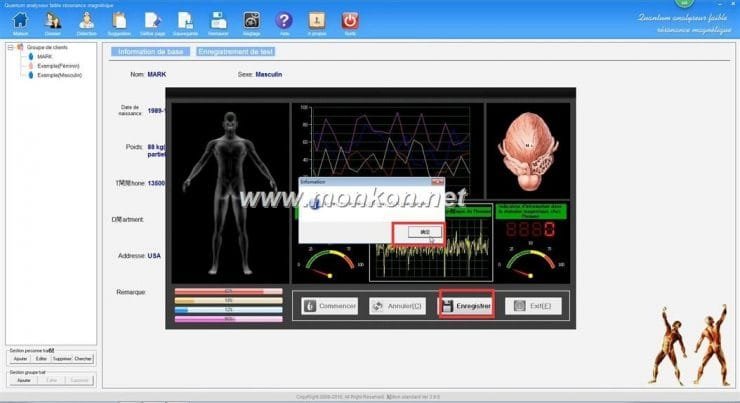The height and width of the screenshot is (403, 740).
Task: Start the Détection doctor icon
Action: coord(86,21)
